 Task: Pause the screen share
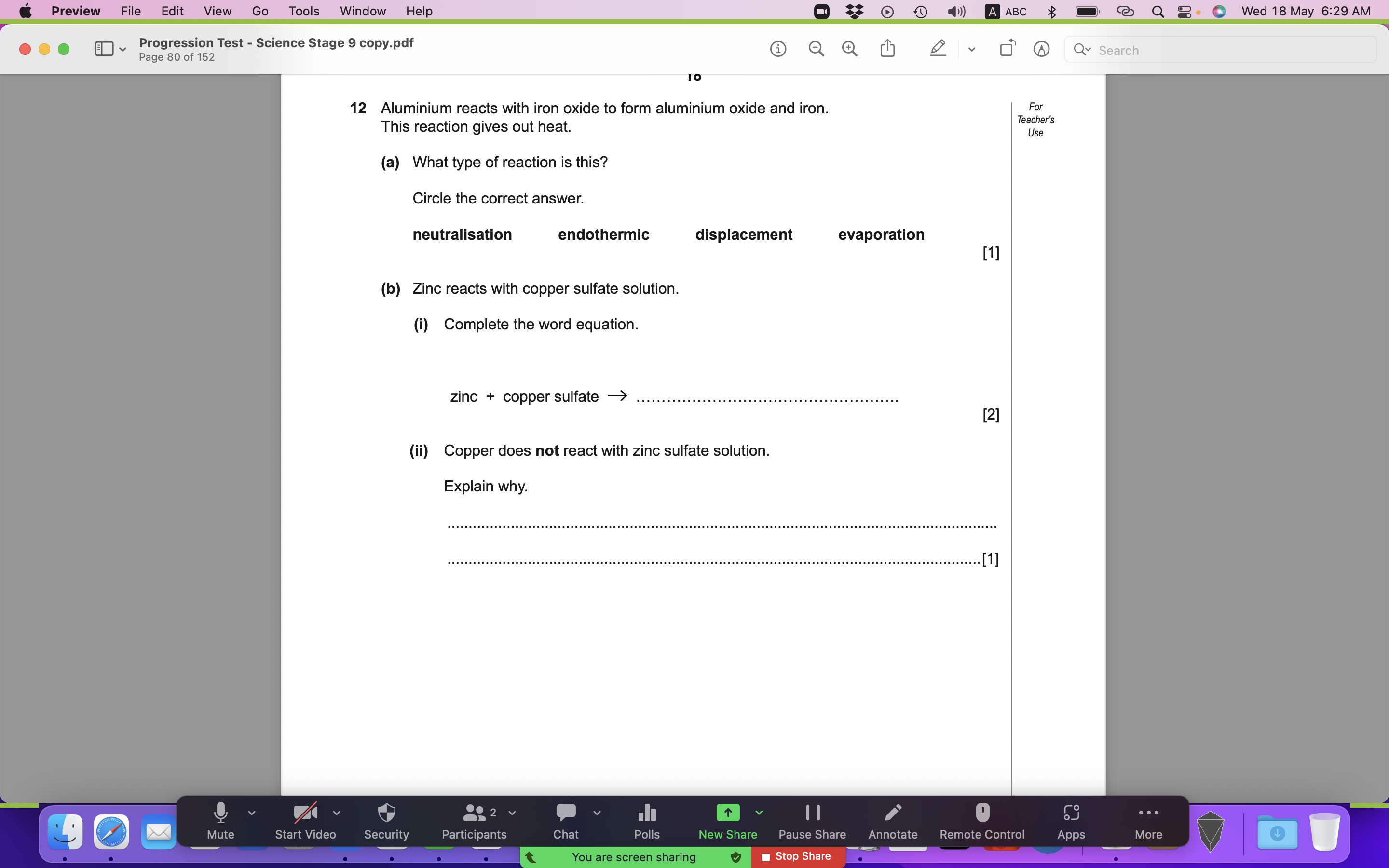tap(812, 822)
